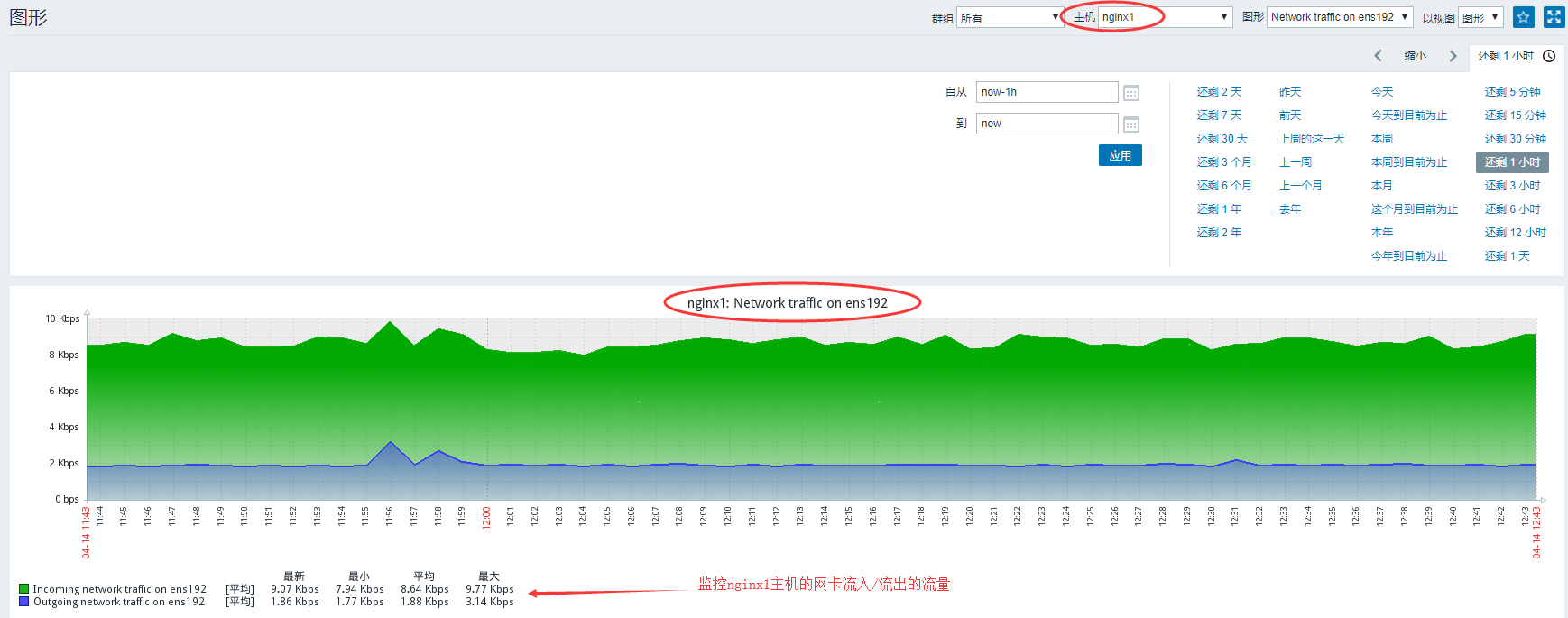The height and width of the screenshot is (618, 1568).
Task: Click the green Incoming traffic legend swatch
Action: 24,589
